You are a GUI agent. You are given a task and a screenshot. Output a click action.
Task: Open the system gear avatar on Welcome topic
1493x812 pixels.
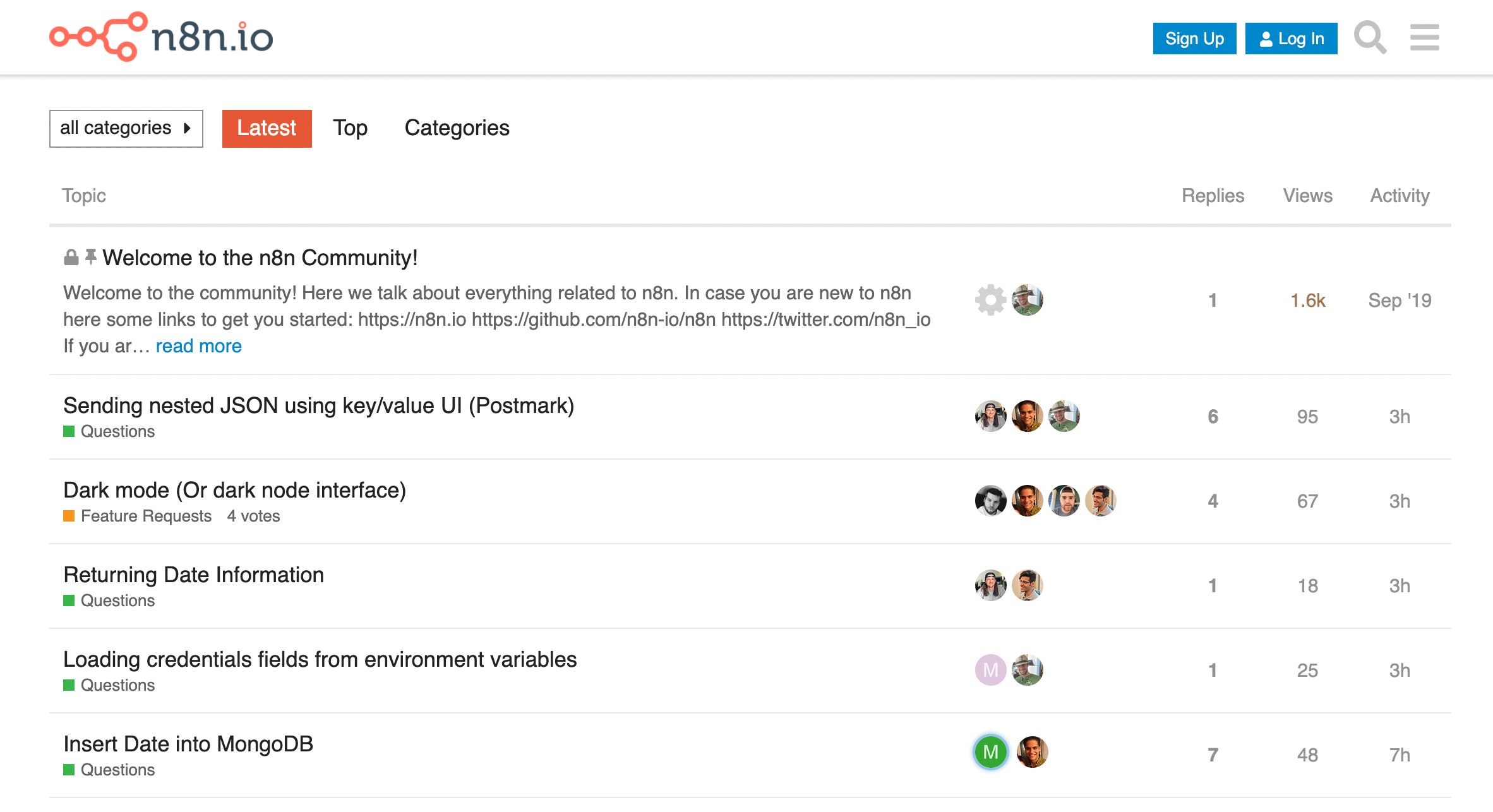990,301
